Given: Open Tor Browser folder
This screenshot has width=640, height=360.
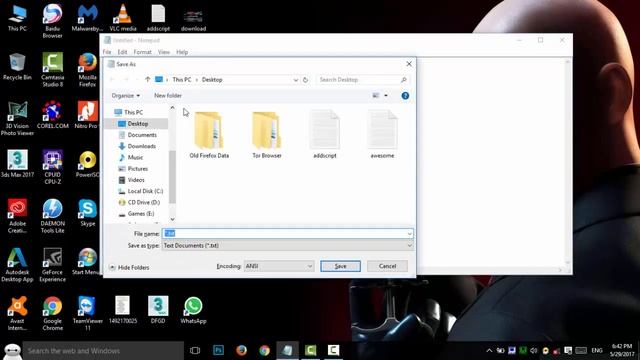Looking at the screenshot, I should (267, 135).
